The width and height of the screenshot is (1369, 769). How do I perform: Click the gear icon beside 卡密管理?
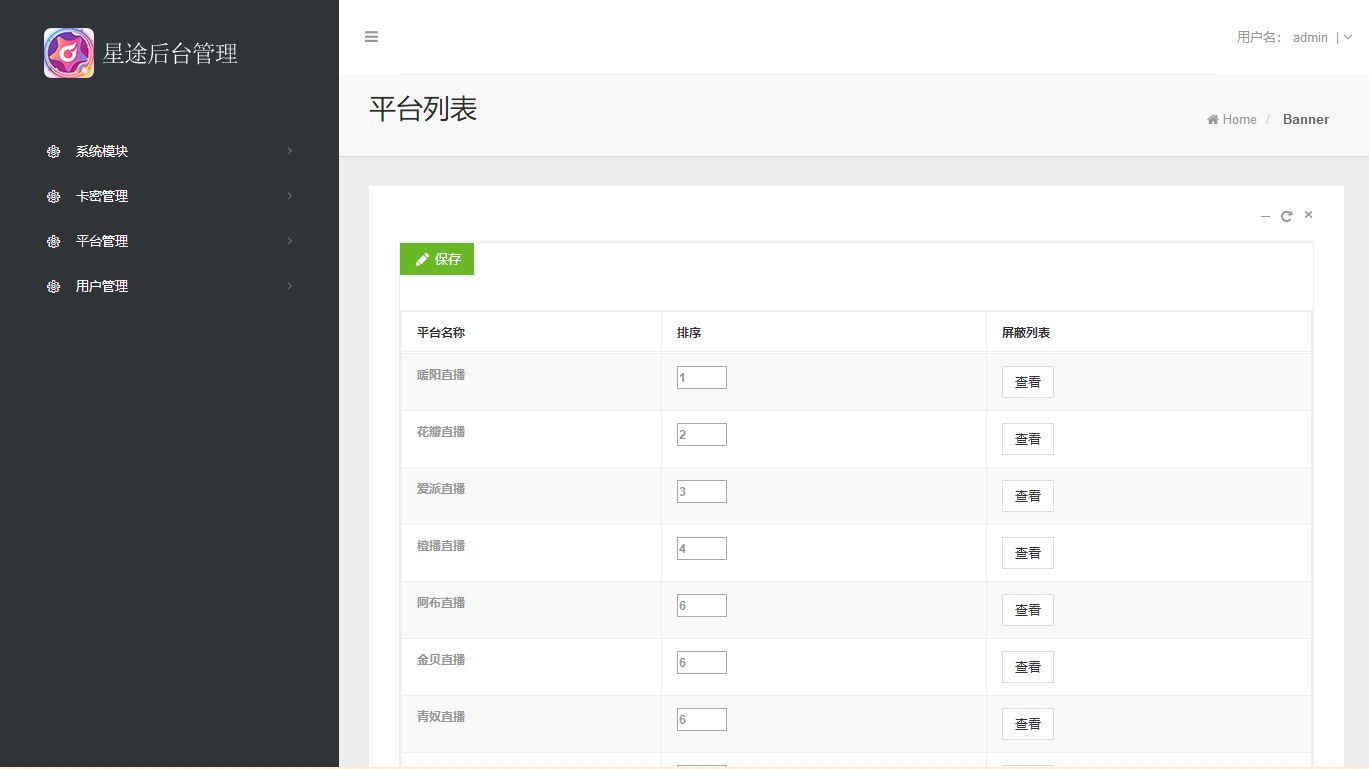tap(53, 197)
